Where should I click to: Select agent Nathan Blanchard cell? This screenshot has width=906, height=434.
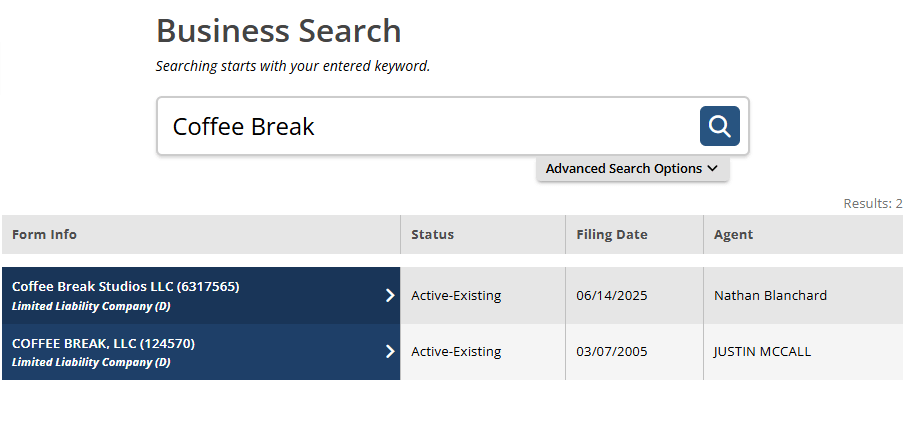[770, 296]
